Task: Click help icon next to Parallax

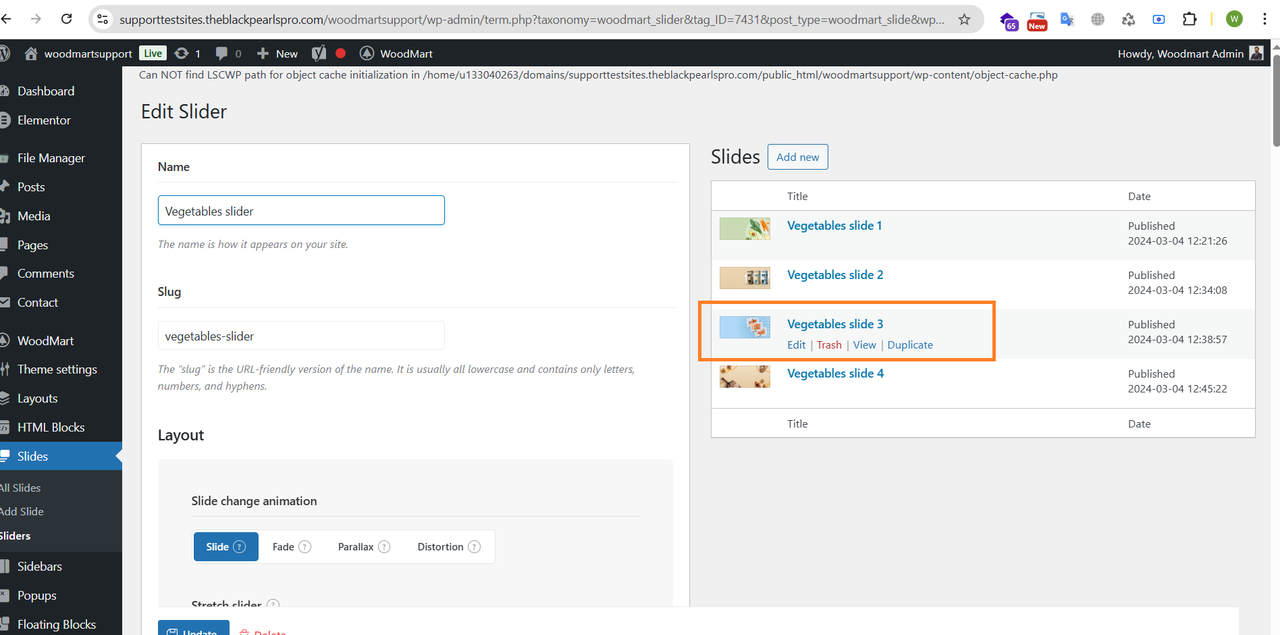Action: click(x=384, y=547)
